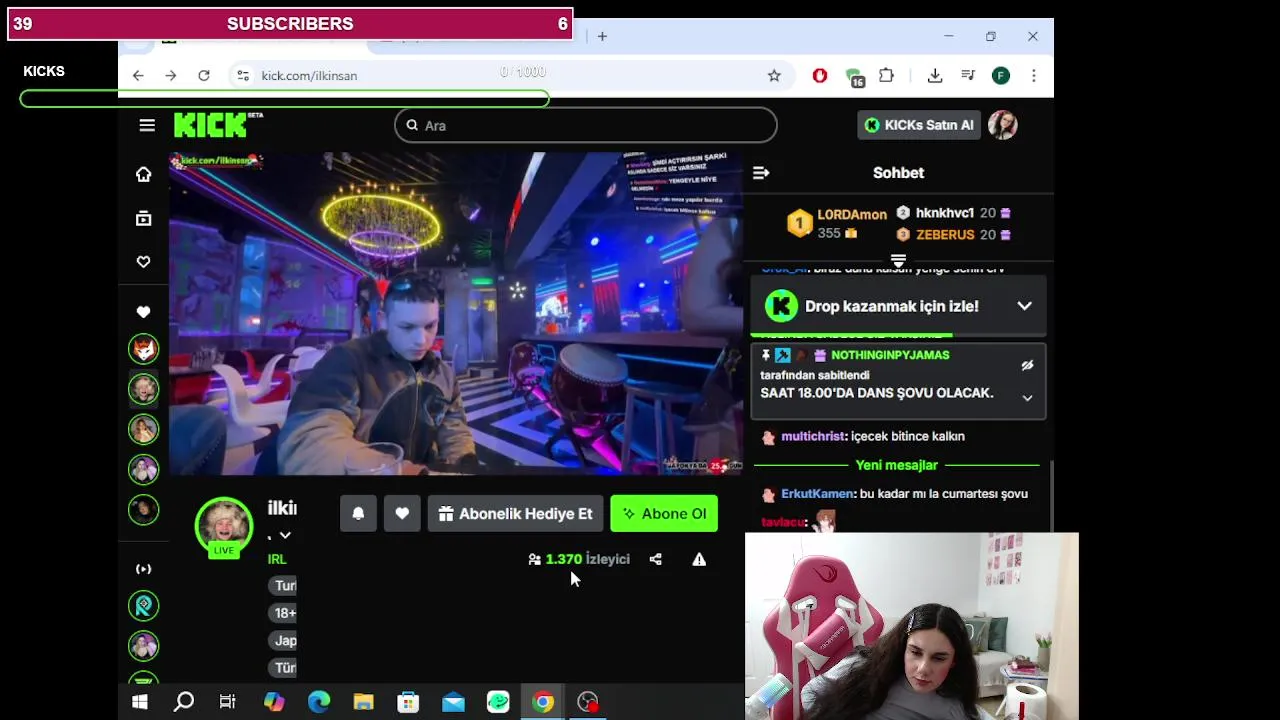The width and height of the screenshot is (1280, 720).
Task: Hide the pinned message eye icon
Action: (x=1027, y=366)
